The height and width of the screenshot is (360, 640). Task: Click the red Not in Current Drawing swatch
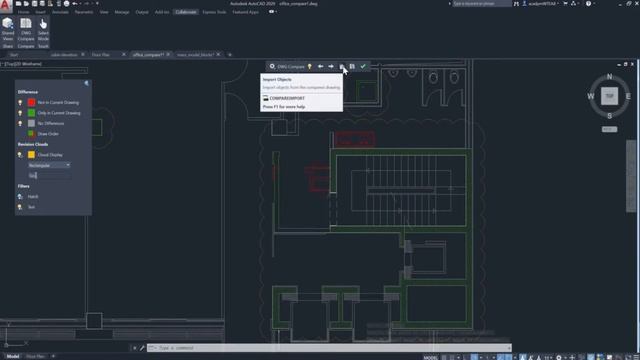[31, 102]
